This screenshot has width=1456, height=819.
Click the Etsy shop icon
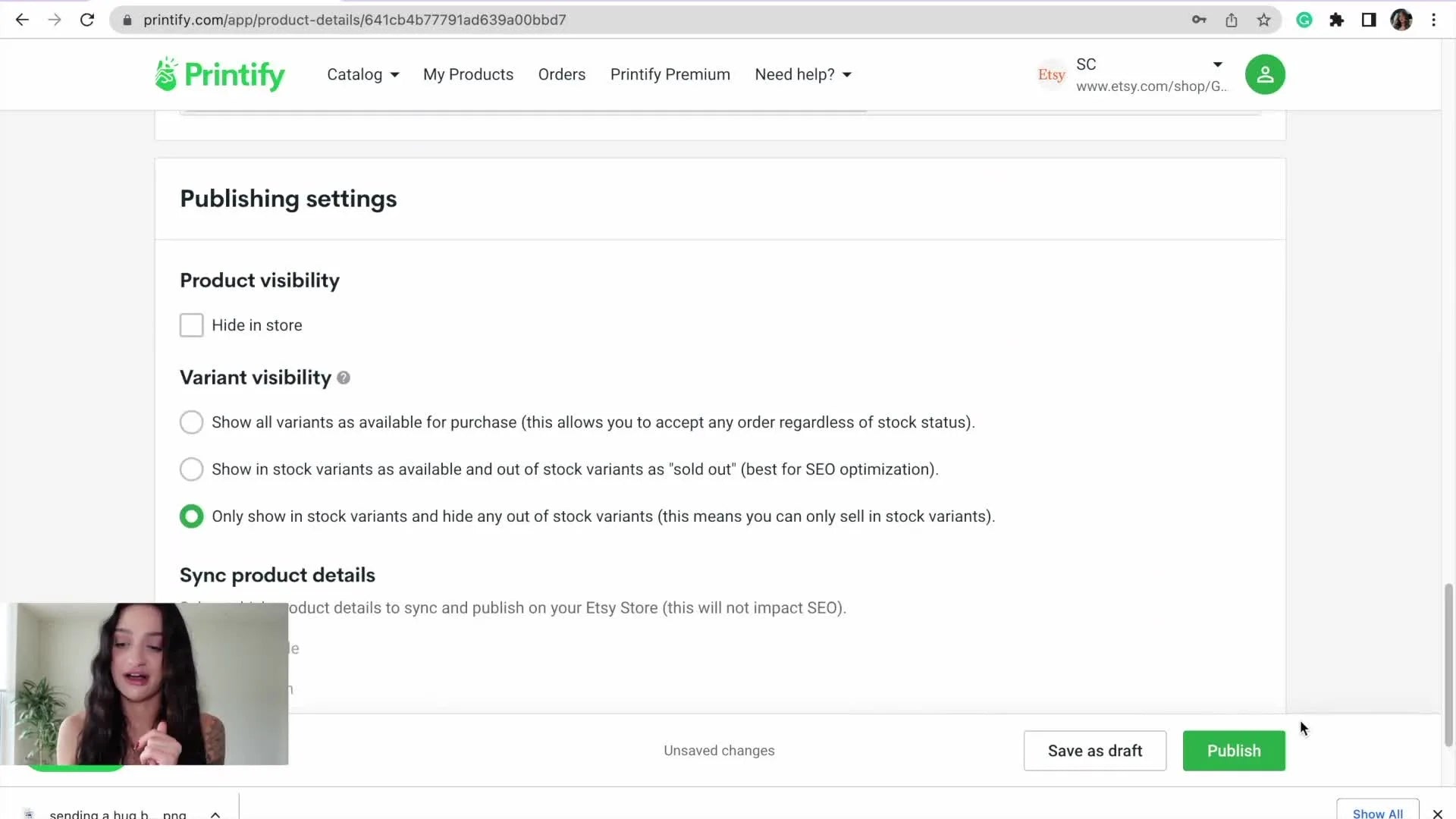point(1051,74)
